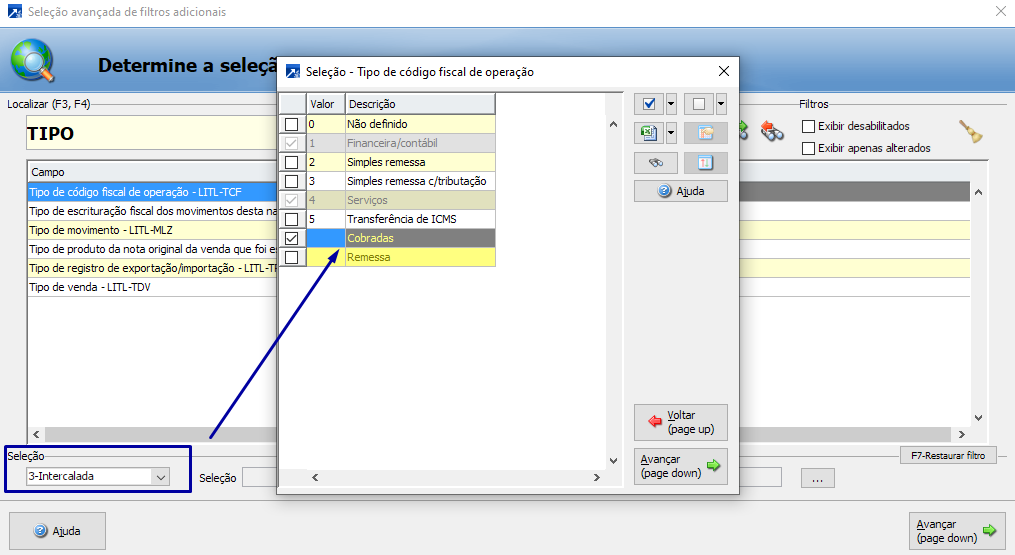Screen dimensions: 1015x555
Task: Toggle the Financeira/contábil row checkbox
Action: pyautogui.click(x=292, y=143)
